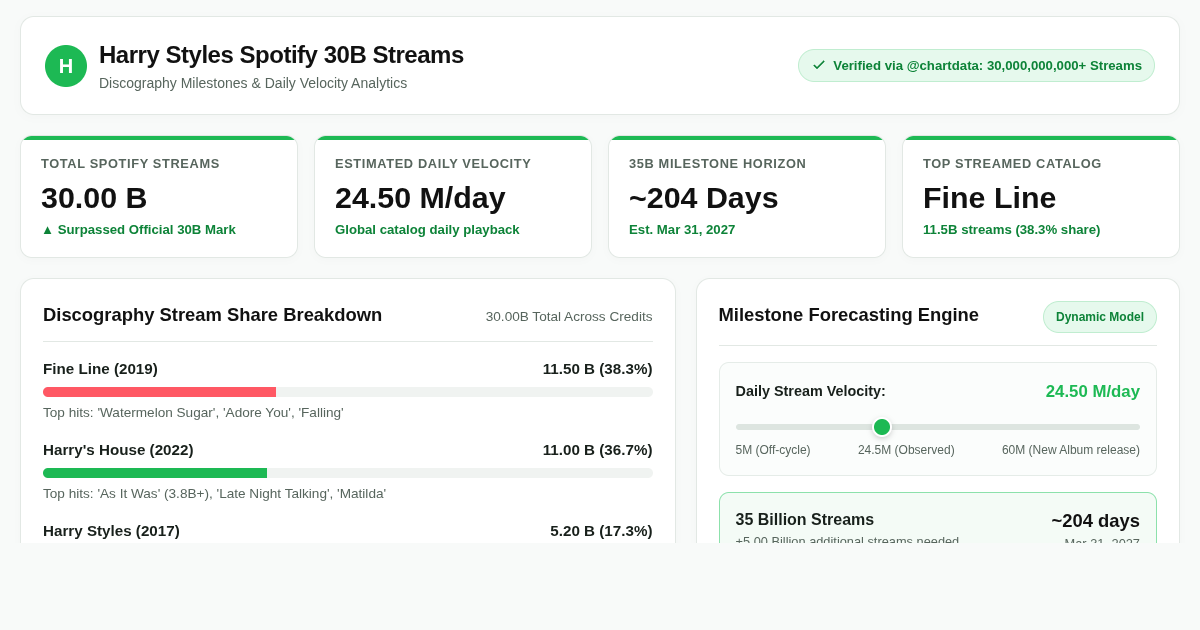Click 30.00B Total Across Credits label
The width and height of the screenshot is (1200, 630).
click(569, 317)
